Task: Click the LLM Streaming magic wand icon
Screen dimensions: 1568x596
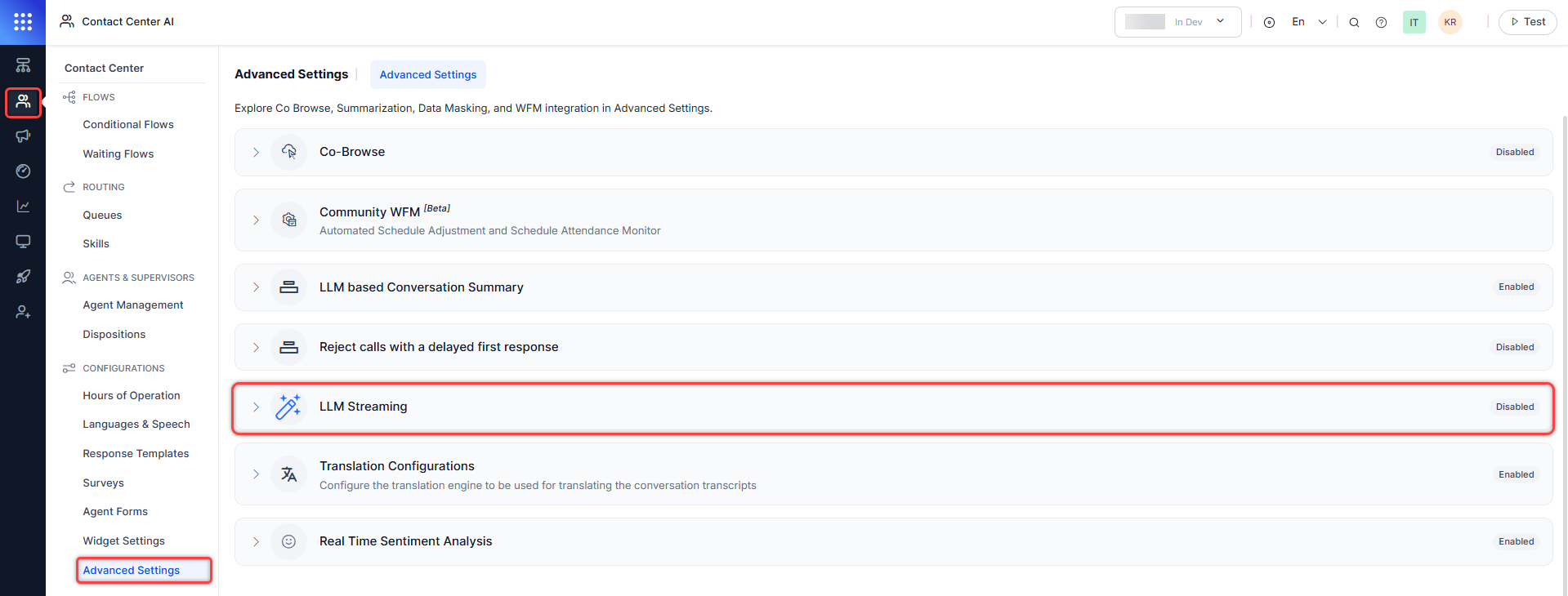Action: click(x=288, y=407)
